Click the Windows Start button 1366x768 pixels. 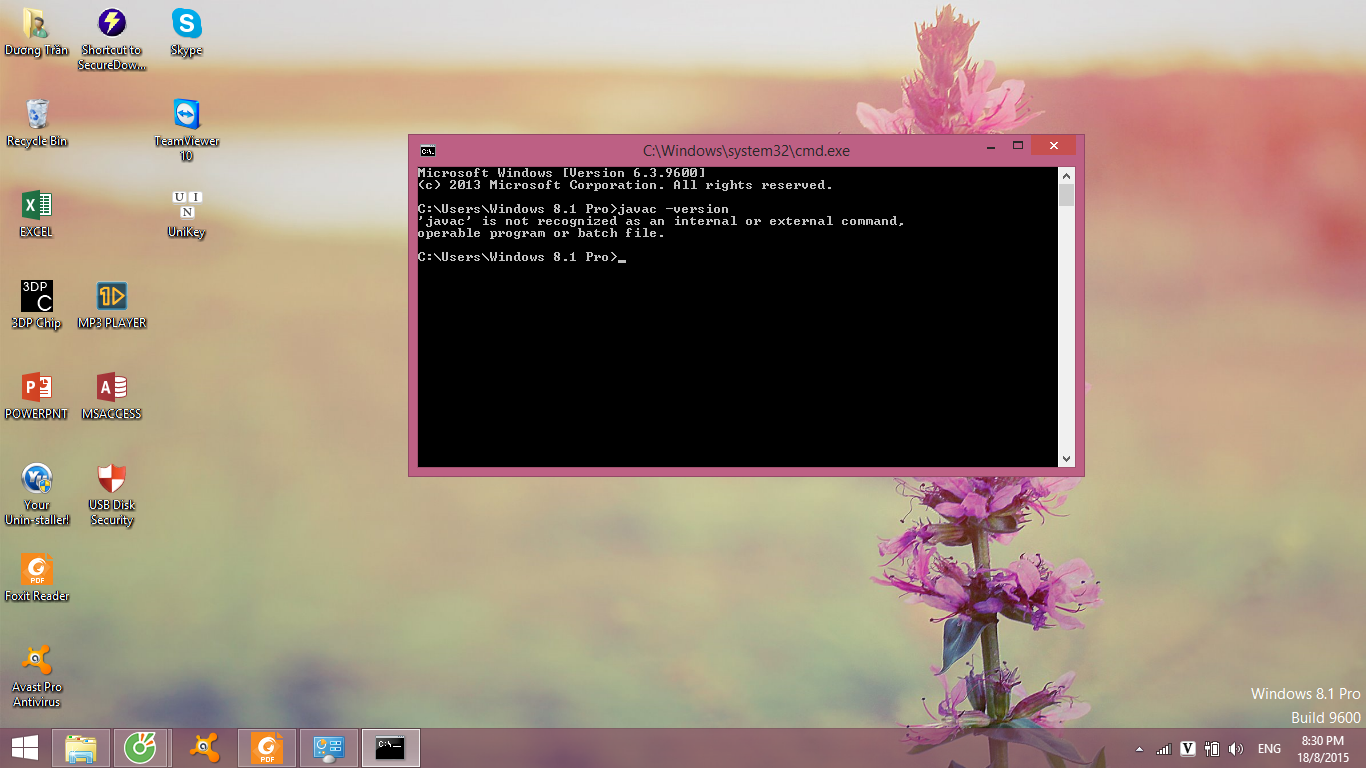(24, 748)
